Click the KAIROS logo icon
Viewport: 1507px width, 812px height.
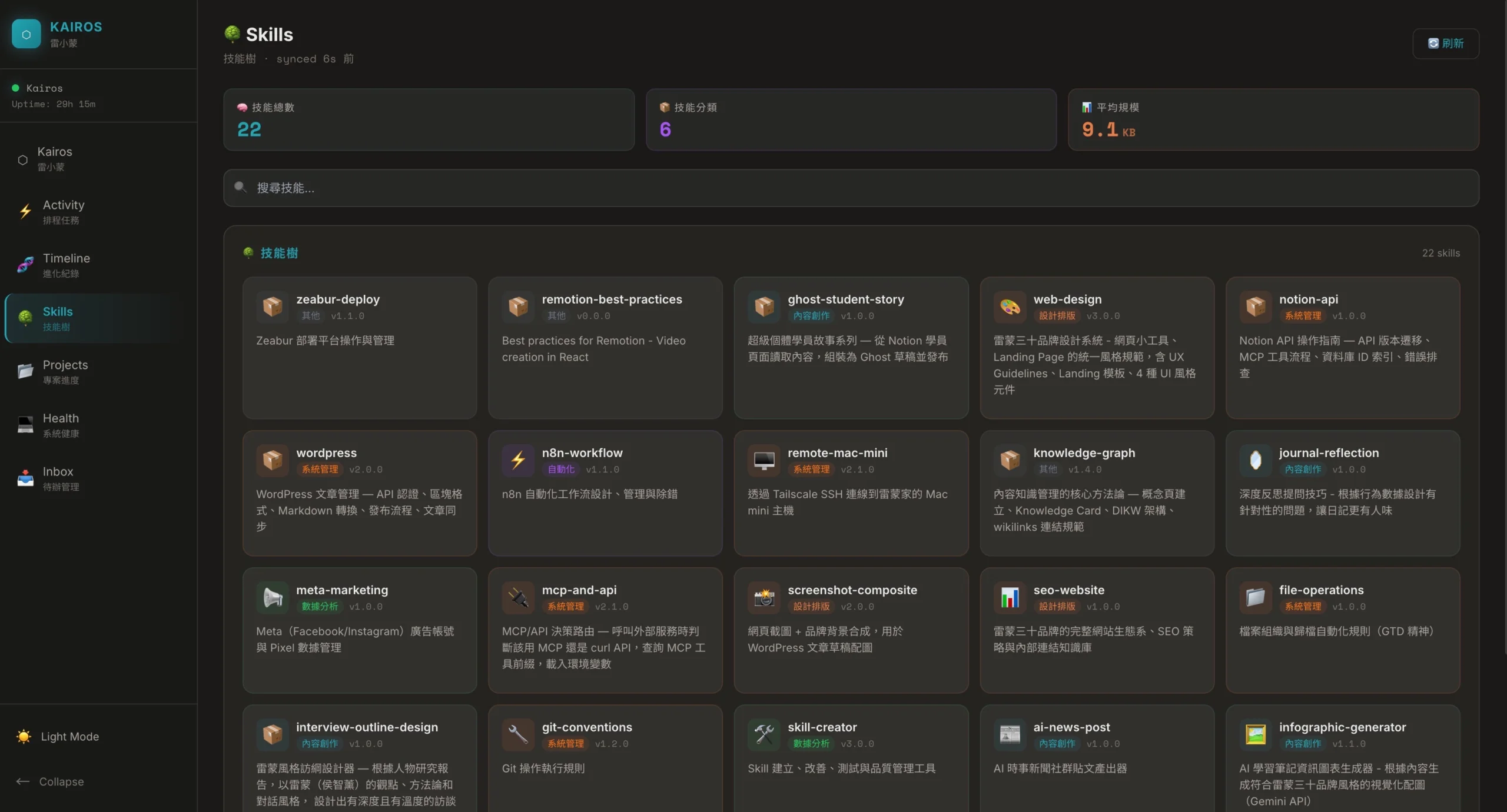26,34
